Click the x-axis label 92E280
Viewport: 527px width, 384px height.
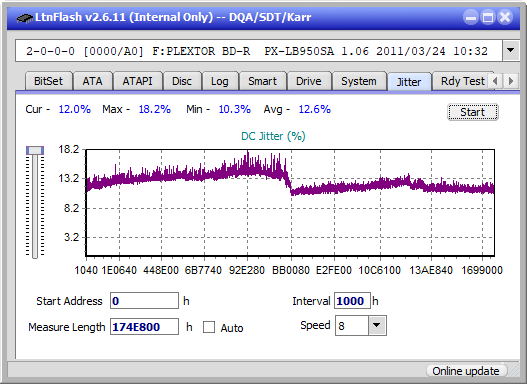247,270
